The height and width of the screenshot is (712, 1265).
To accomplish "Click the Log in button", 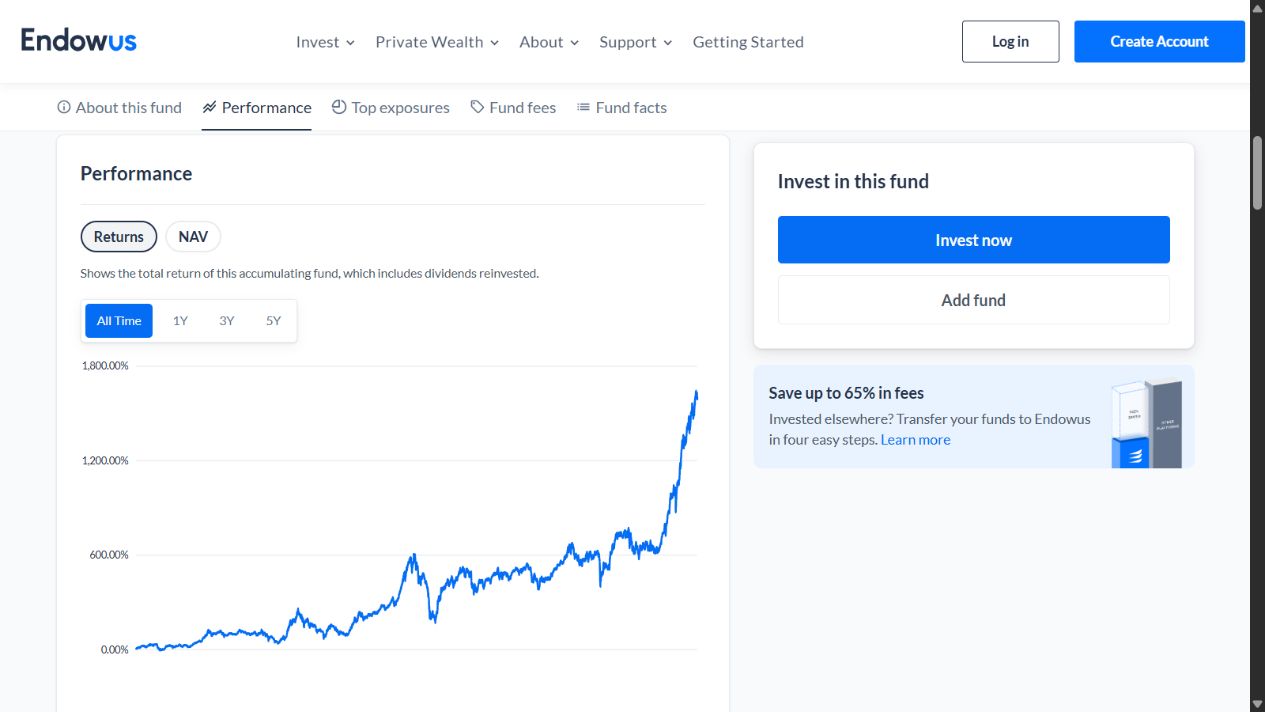I will [x=1010, y=42].
